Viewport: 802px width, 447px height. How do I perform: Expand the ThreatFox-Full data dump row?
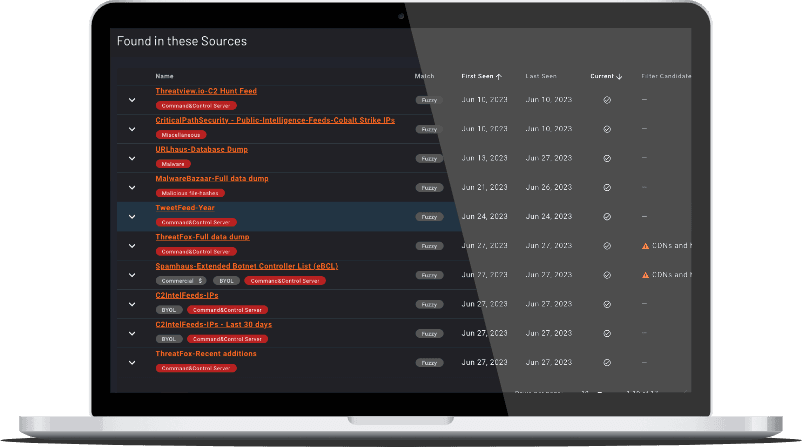point(132,246)
